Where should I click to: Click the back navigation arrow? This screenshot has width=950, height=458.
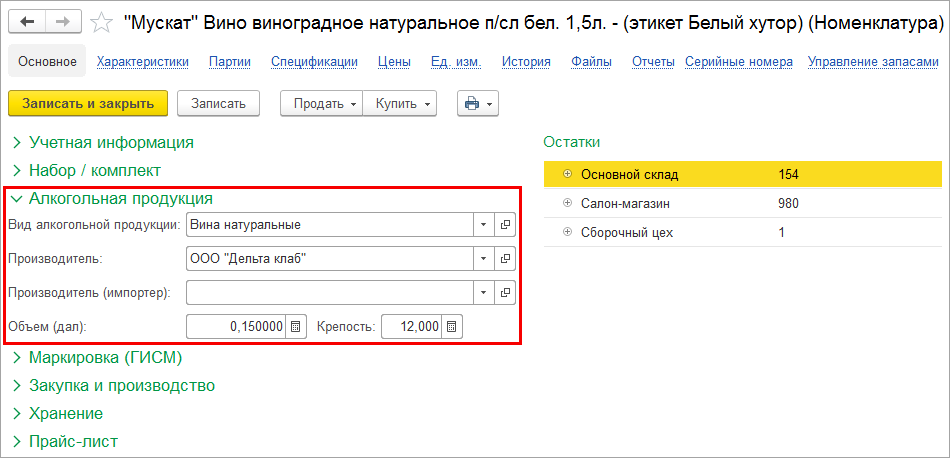[27, 21]
